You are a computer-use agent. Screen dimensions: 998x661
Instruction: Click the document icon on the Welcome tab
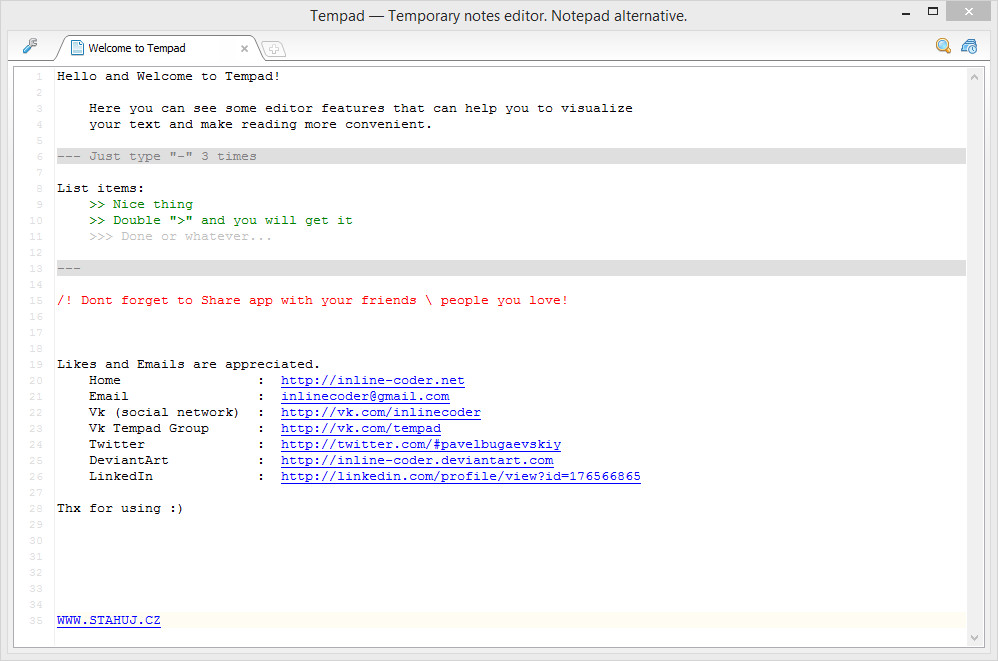(x=77, y=48)
